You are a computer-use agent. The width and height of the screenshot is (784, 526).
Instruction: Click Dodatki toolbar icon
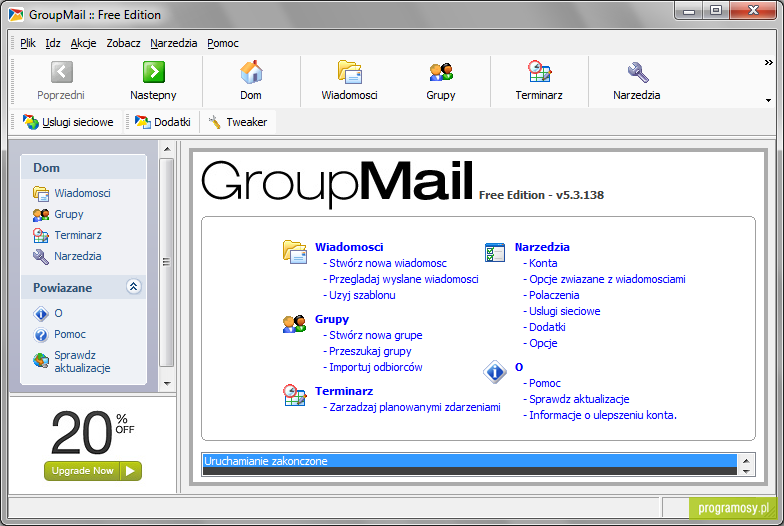[x=142, y=122]
